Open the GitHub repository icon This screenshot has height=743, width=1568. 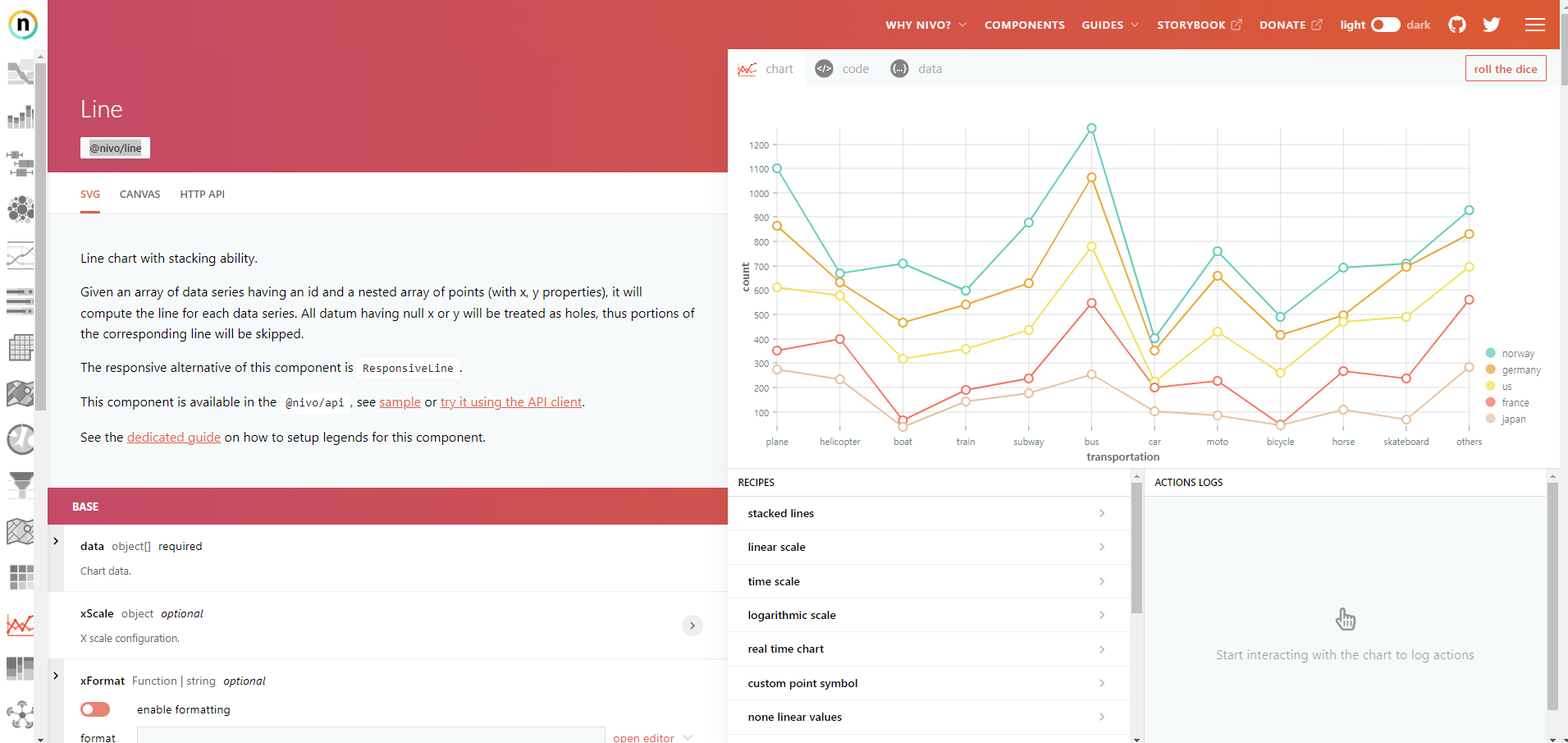(x=1457, y=25)
